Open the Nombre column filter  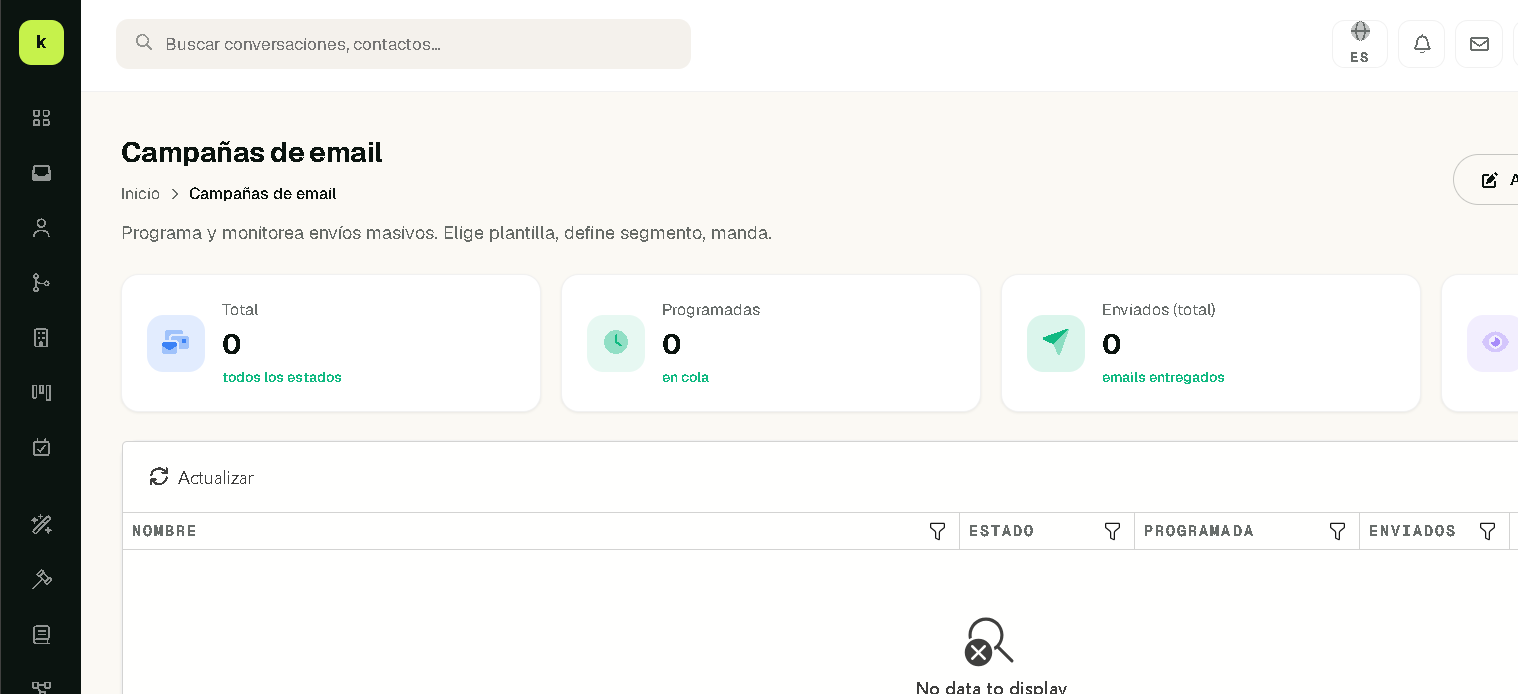coord(937,531)
